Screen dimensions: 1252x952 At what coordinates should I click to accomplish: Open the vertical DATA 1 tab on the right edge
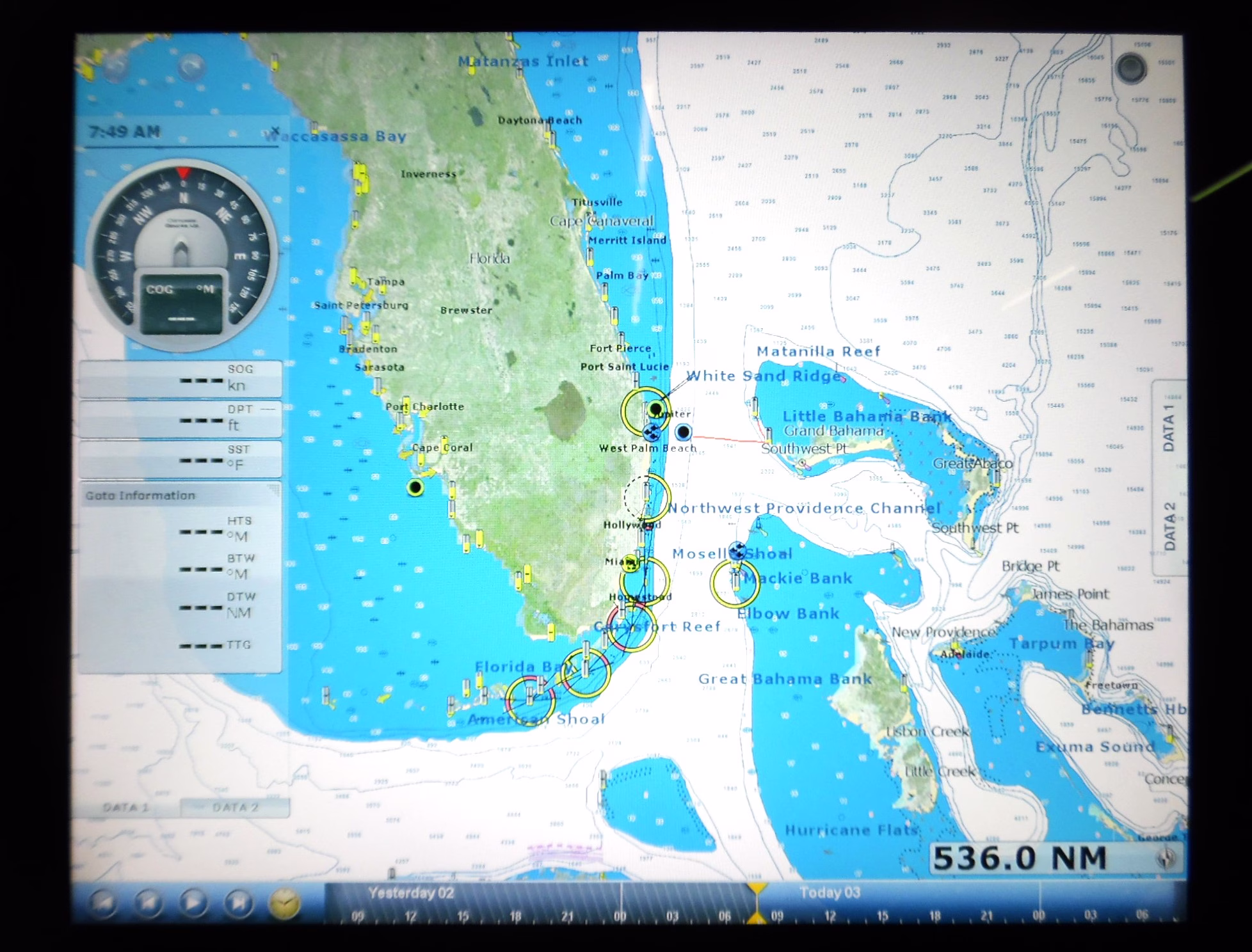tap(1169, 429)
